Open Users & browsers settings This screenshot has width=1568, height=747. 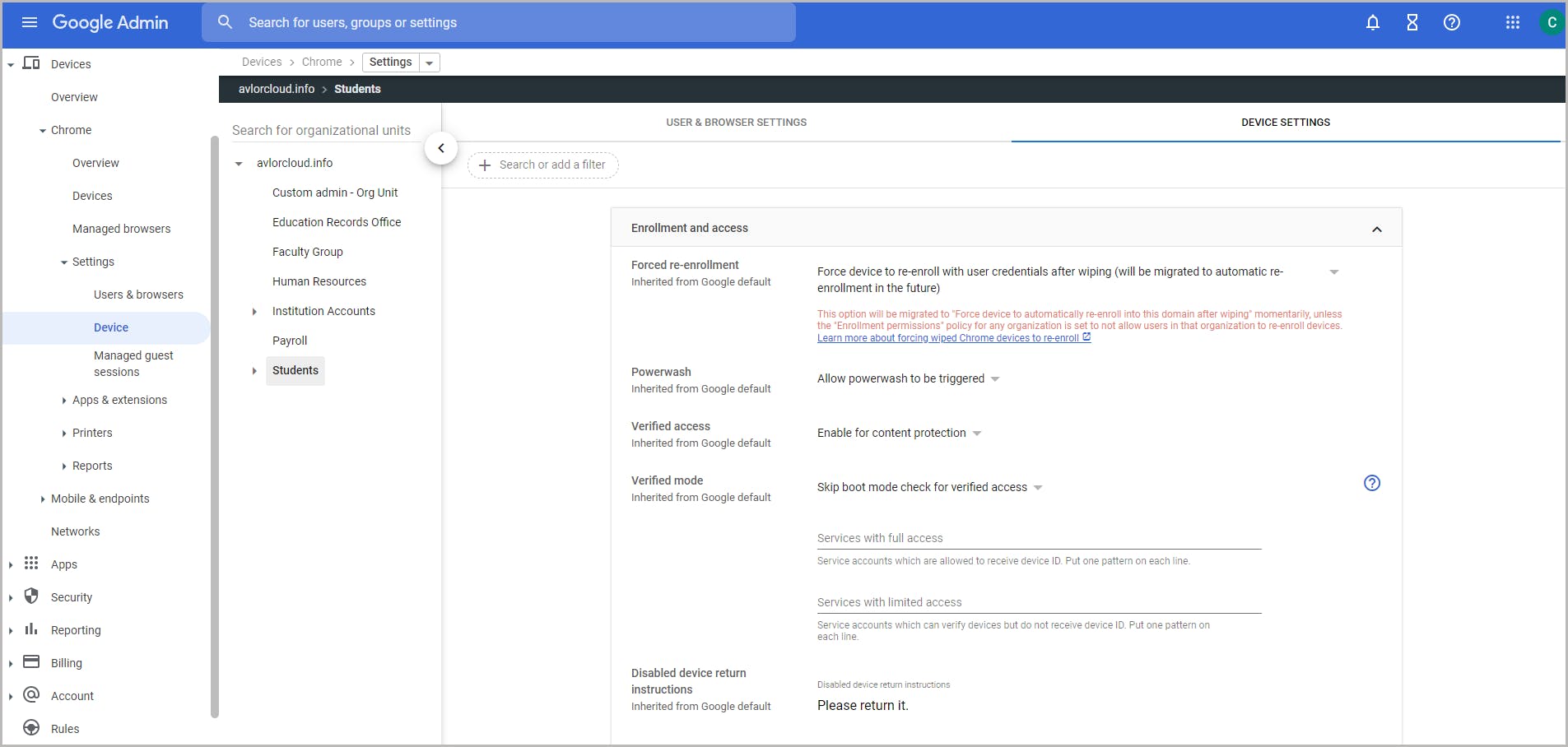[x=138, y=295]
